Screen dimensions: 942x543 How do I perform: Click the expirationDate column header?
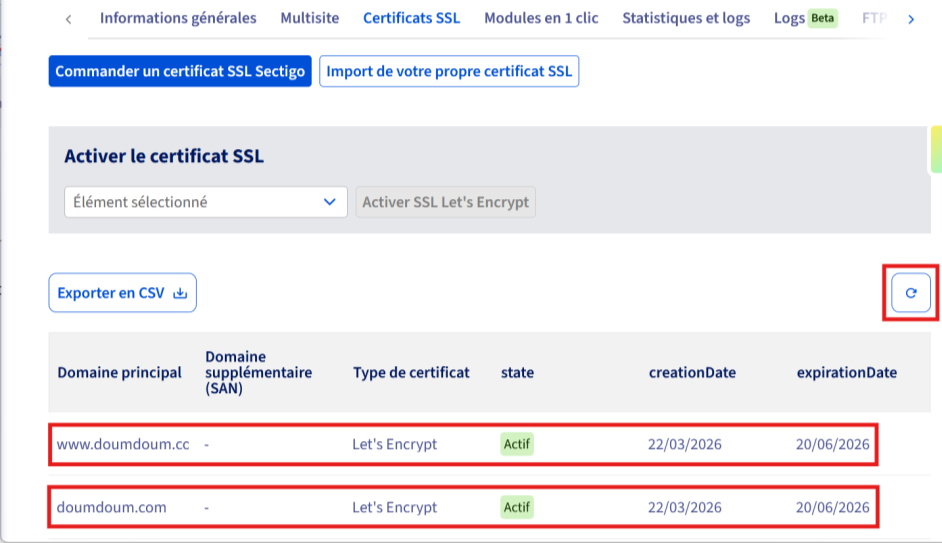click(x=846, y=372)
